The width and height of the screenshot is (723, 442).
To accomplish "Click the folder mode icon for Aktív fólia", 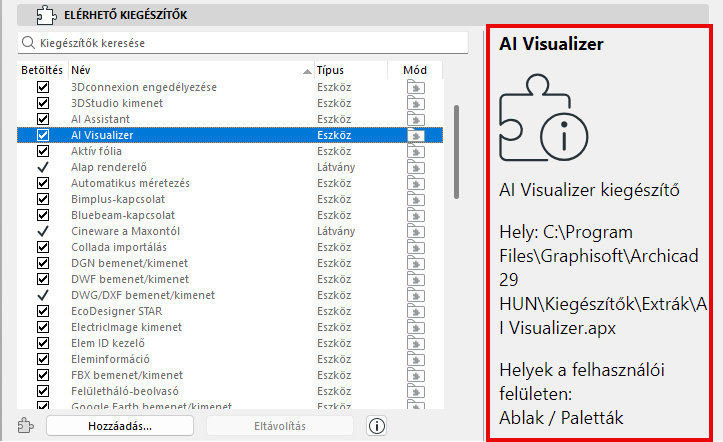I will [x=416, y=151].
